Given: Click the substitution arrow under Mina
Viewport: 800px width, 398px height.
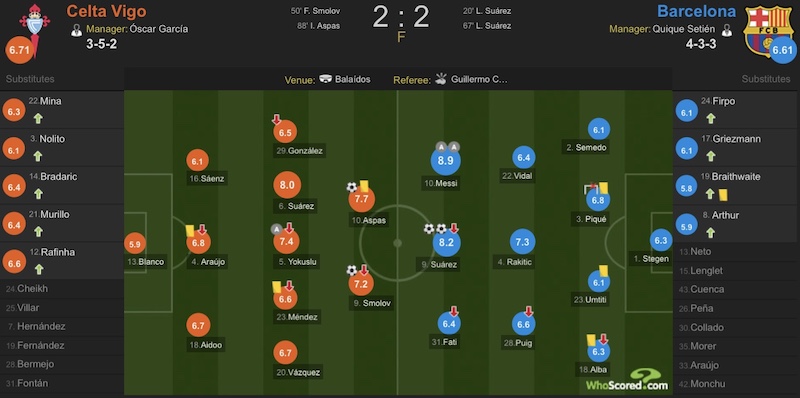Looking at the screenshot, I should [38, 118].
